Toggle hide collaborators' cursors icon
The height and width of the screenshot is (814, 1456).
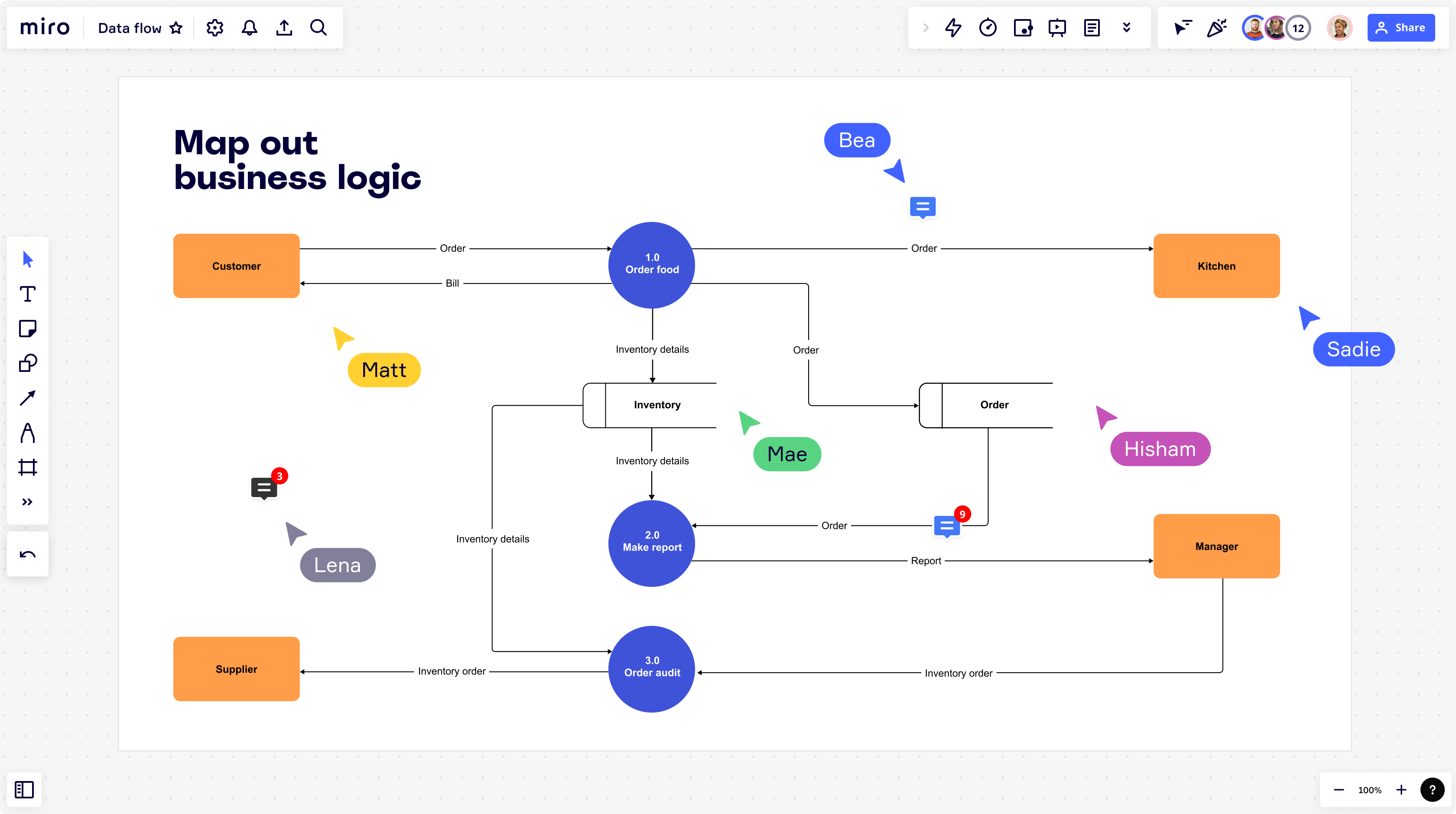coord(1183,28)
